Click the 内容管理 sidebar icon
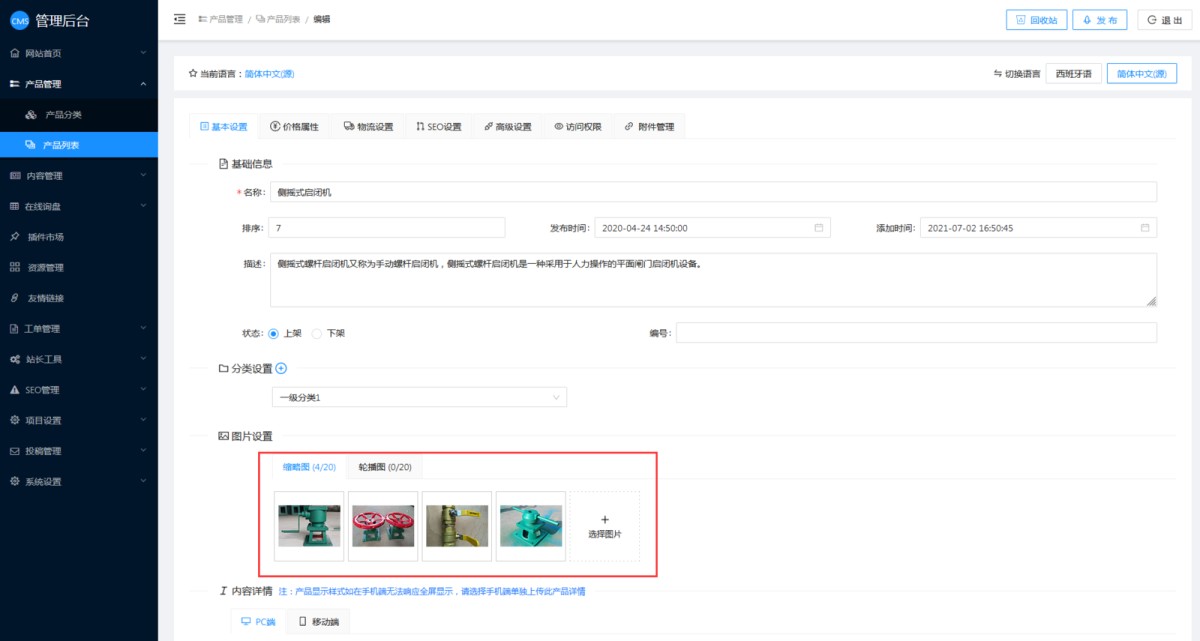This screenshot has width=1200, height=641. [14, 176]
